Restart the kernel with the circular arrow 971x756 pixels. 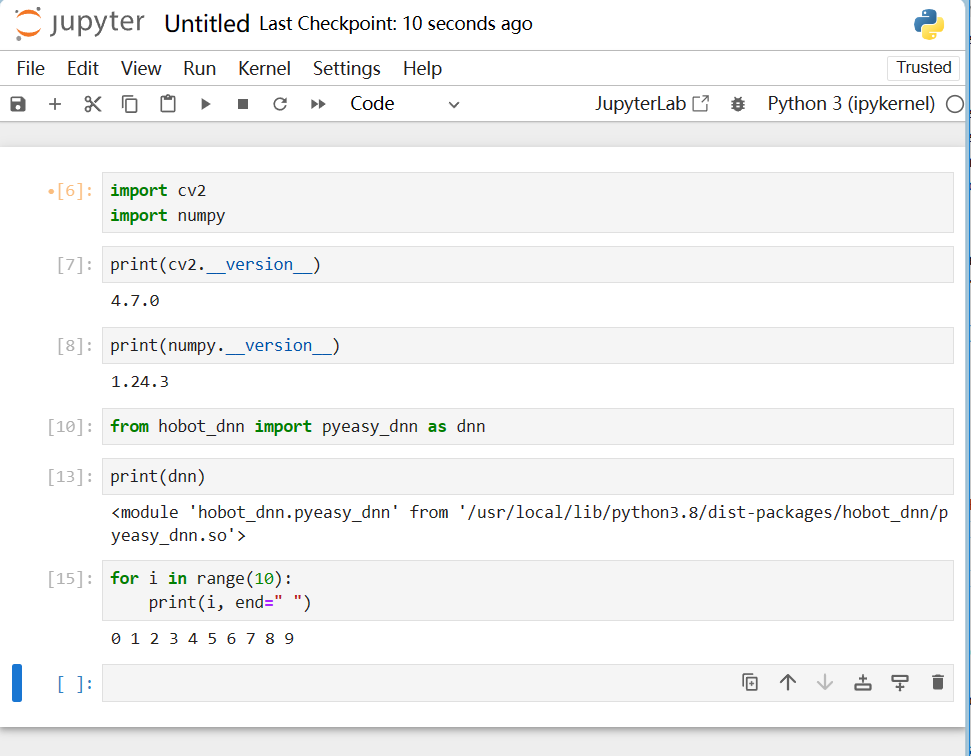pyautogui.click(x=280, y=104)
